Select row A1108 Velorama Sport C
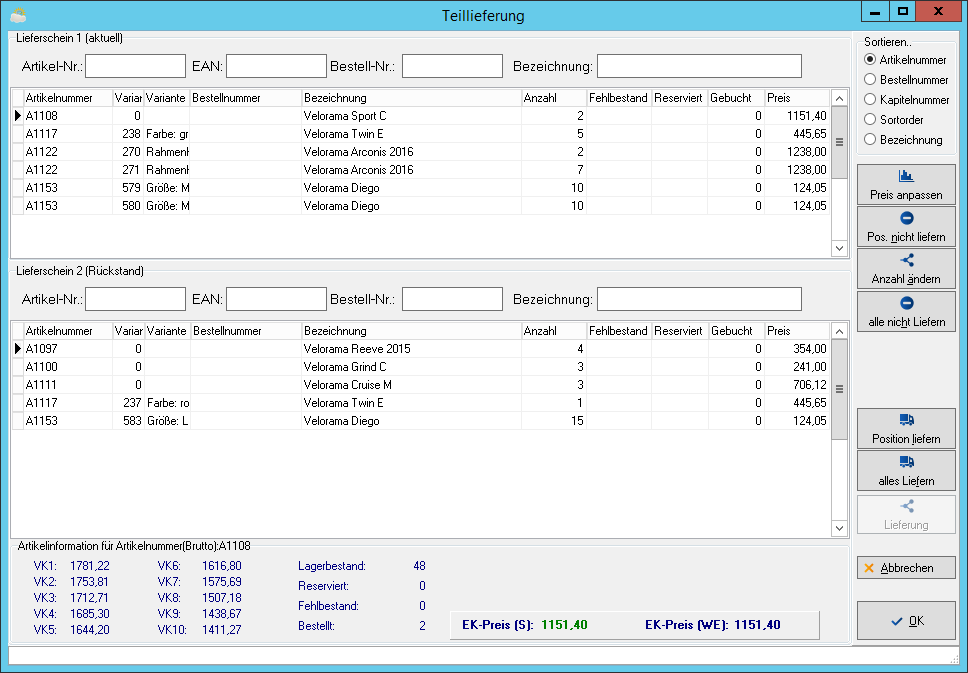968x673 pixels. (420, 115)
